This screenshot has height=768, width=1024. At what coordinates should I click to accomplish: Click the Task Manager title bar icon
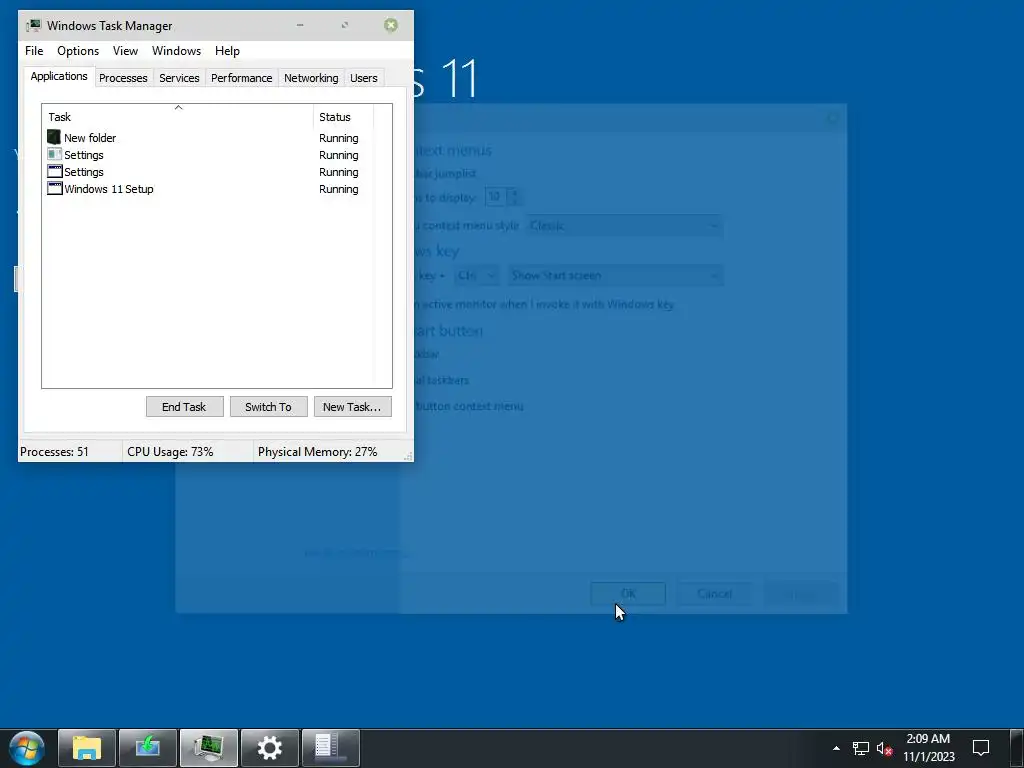click(33, 25)
